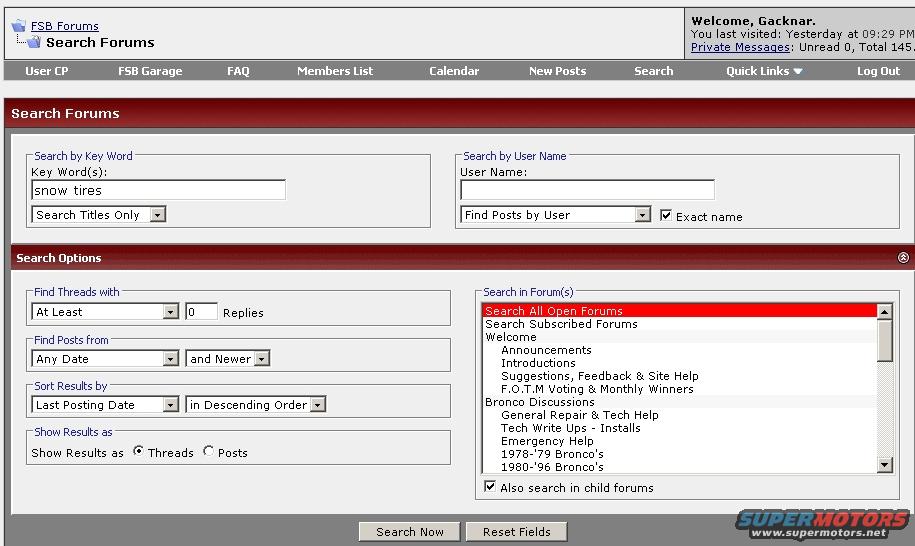Open the Private Messages link
Image resolution: width=915 pixels, height=546 pixels.
coord(740,47)
